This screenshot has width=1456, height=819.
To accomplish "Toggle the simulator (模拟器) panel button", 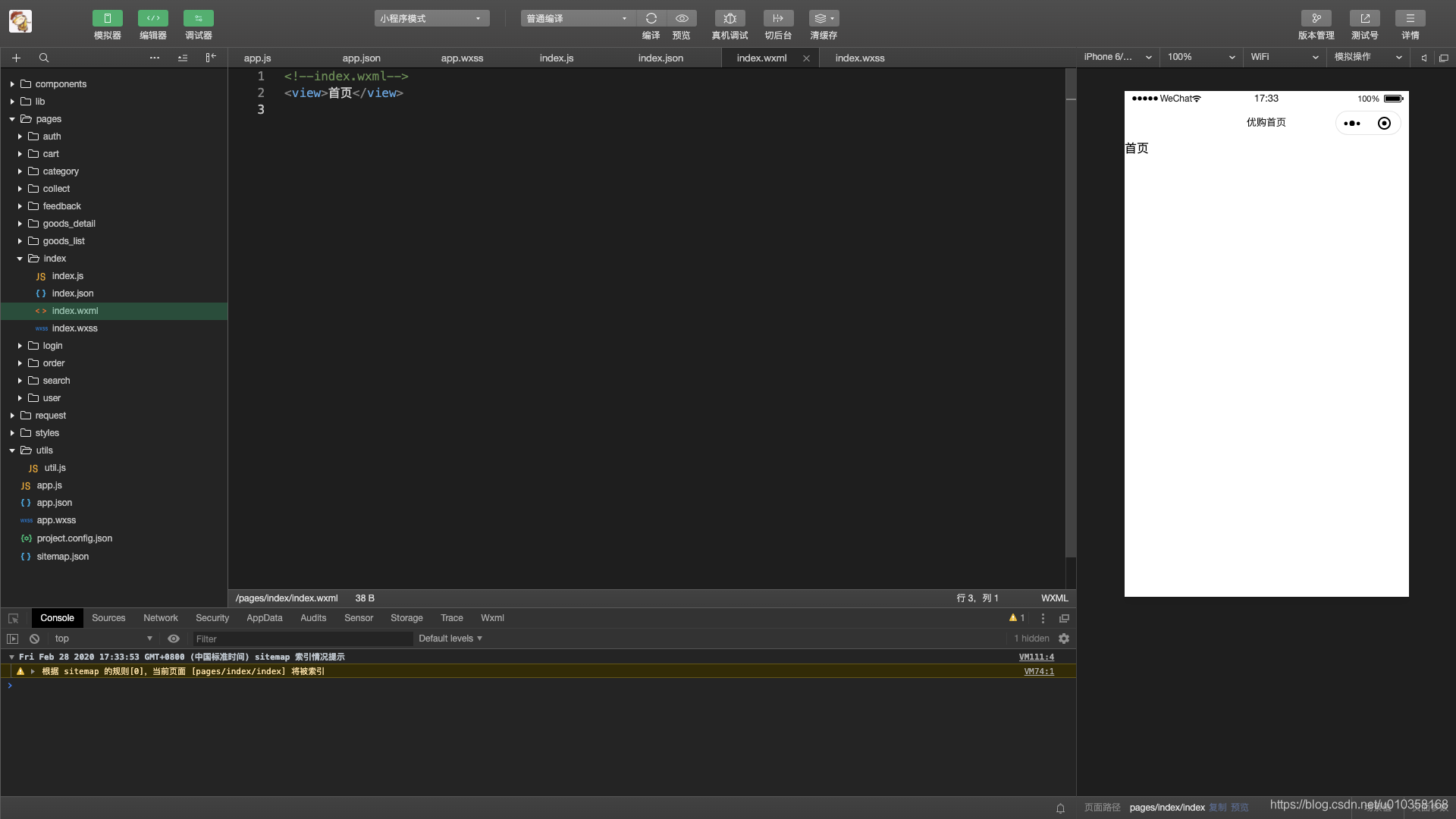I will click(x=107, y=18).
